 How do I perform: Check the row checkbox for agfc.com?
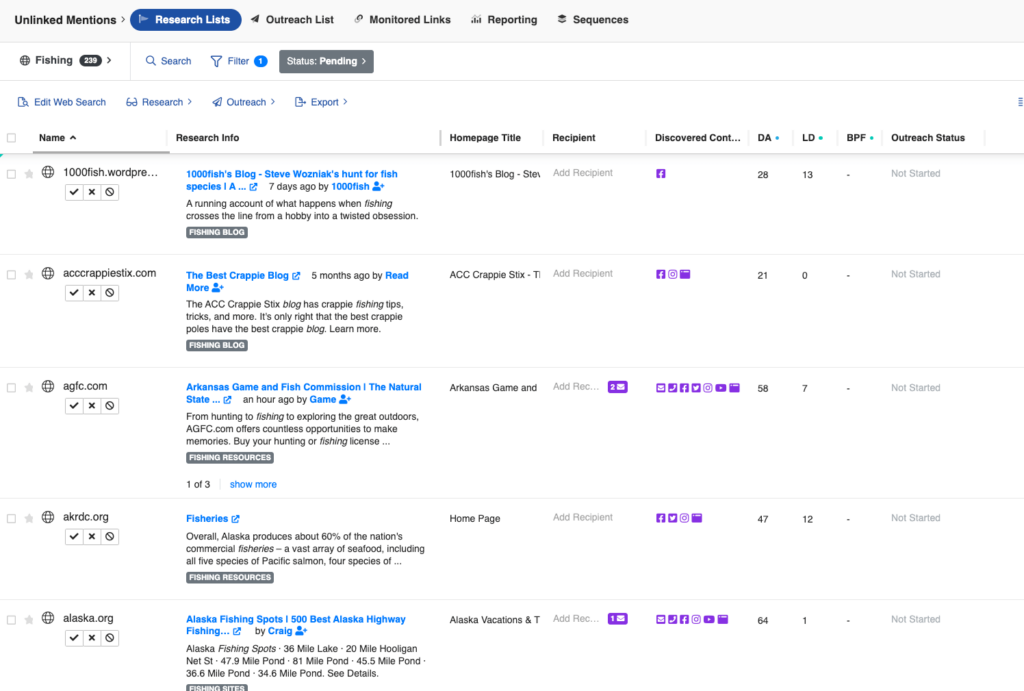[13, 387]
